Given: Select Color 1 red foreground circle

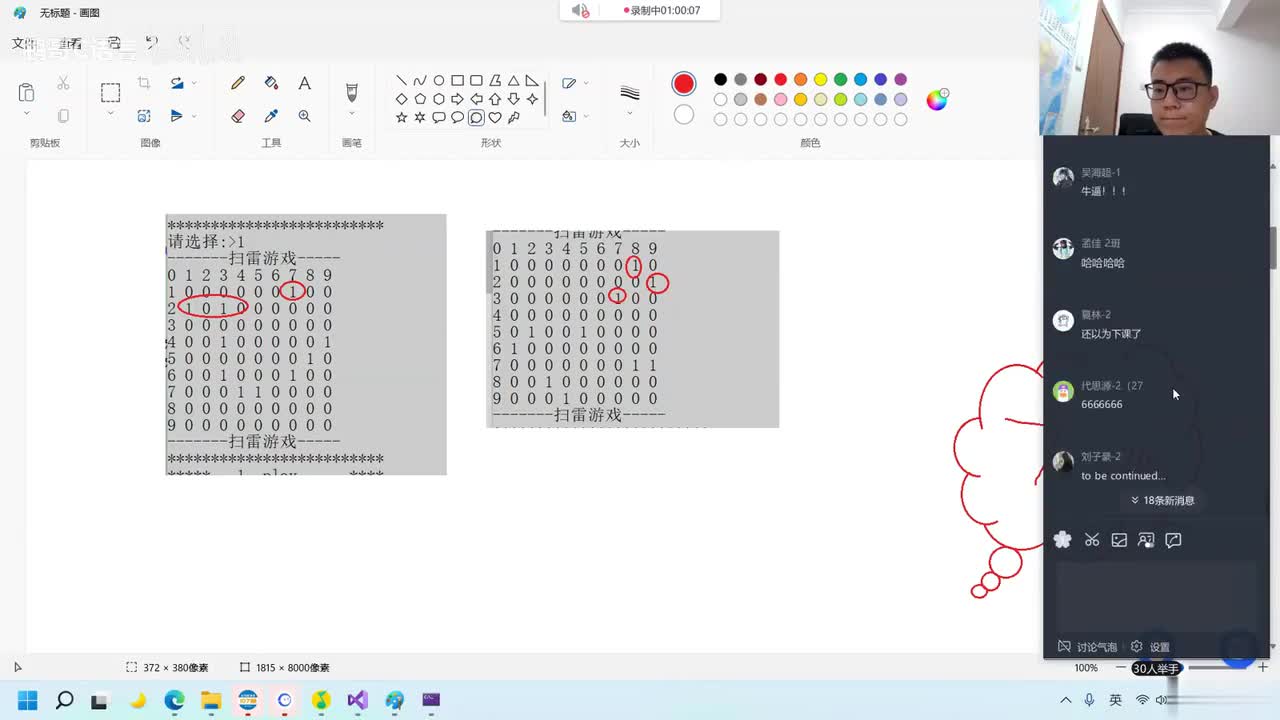Looking at the screenshot, I should tap(684, 84).
